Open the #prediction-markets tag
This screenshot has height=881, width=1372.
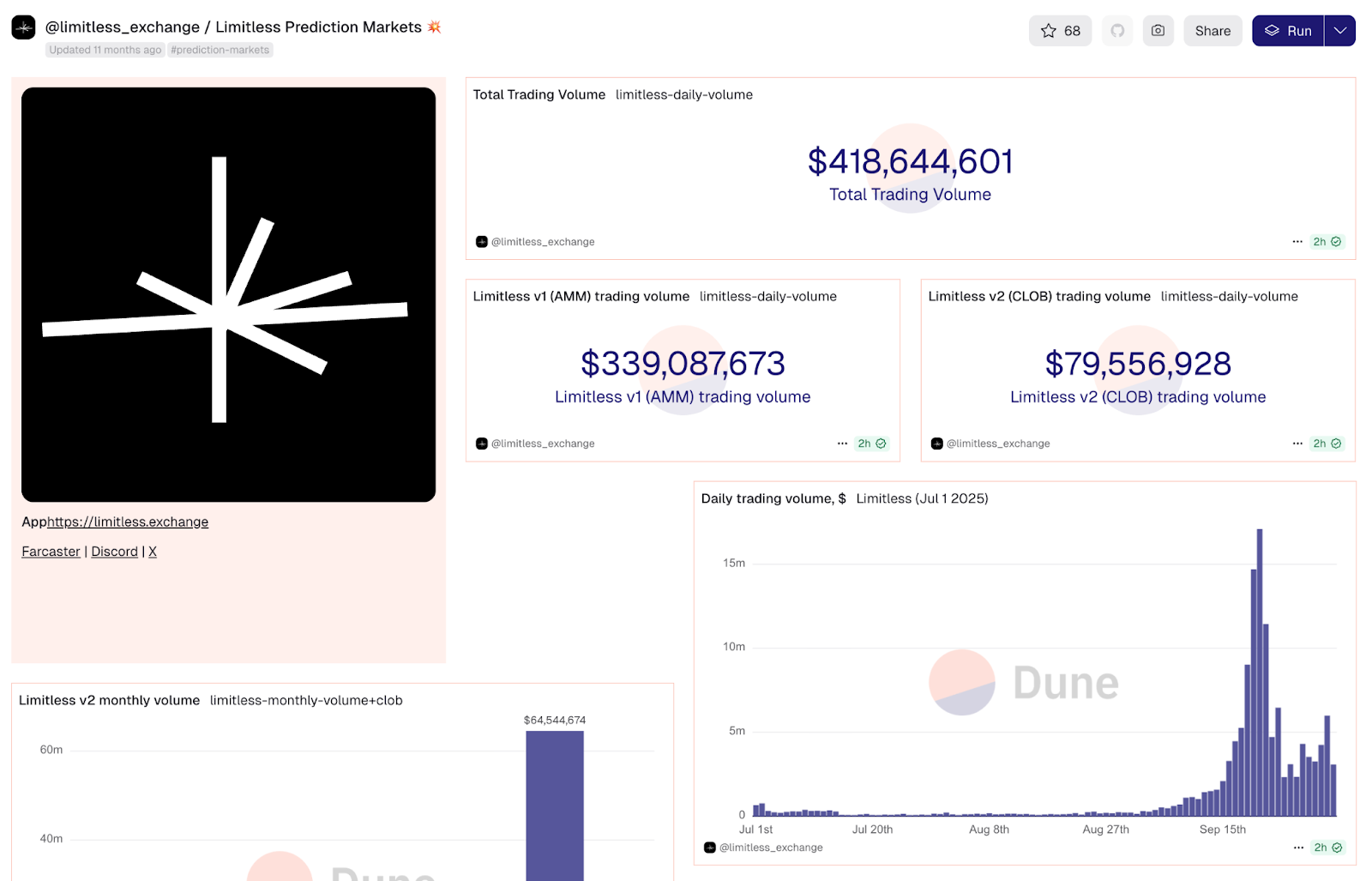click(220, 50)
